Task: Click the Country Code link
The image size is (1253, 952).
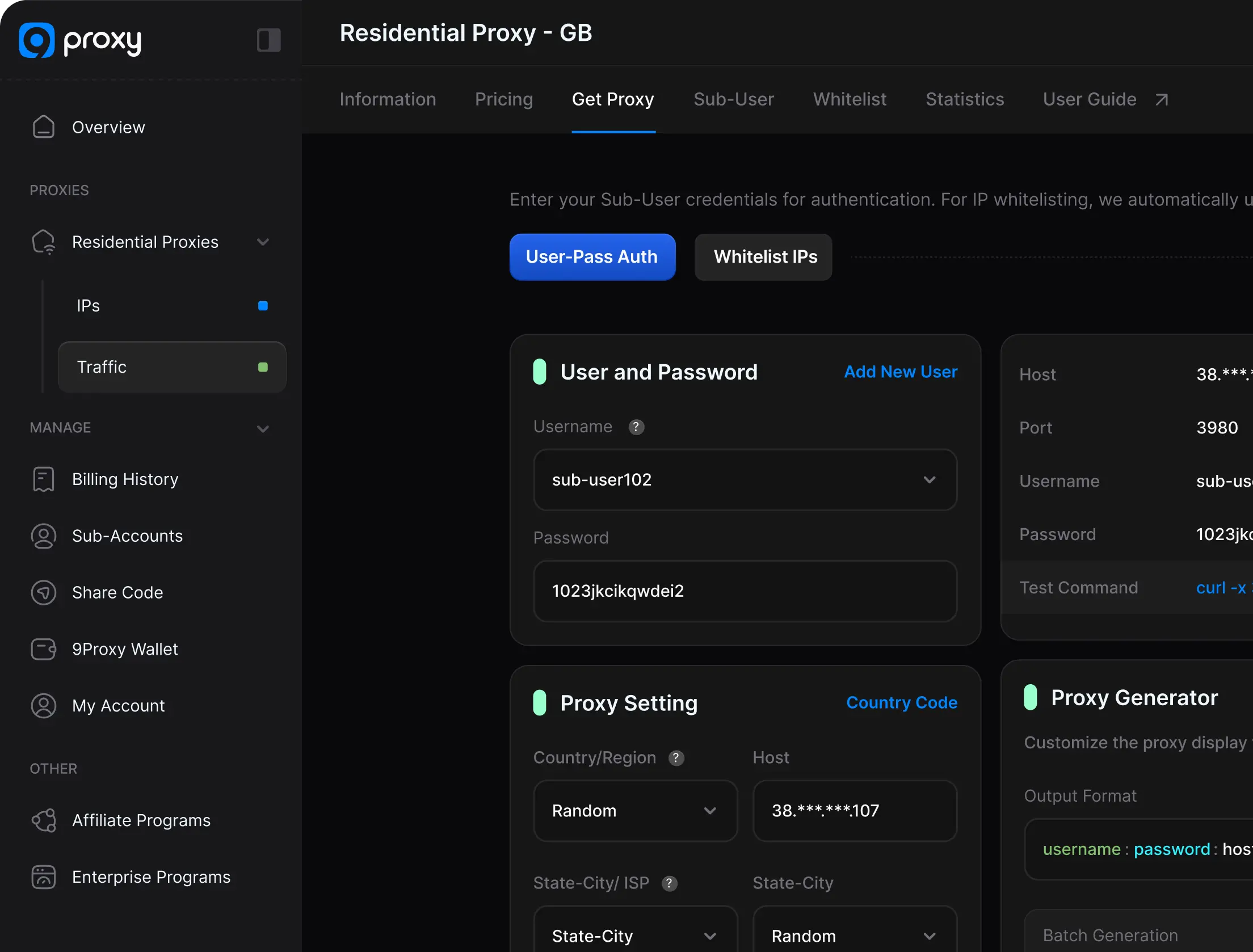Action: pos(902,702)
